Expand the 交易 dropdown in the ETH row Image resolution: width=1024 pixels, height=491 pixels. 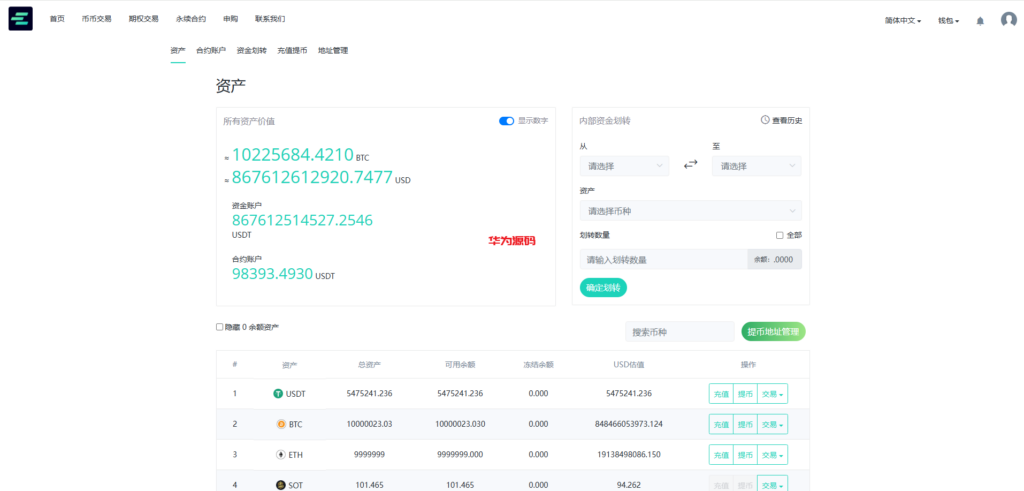[773, 455]
